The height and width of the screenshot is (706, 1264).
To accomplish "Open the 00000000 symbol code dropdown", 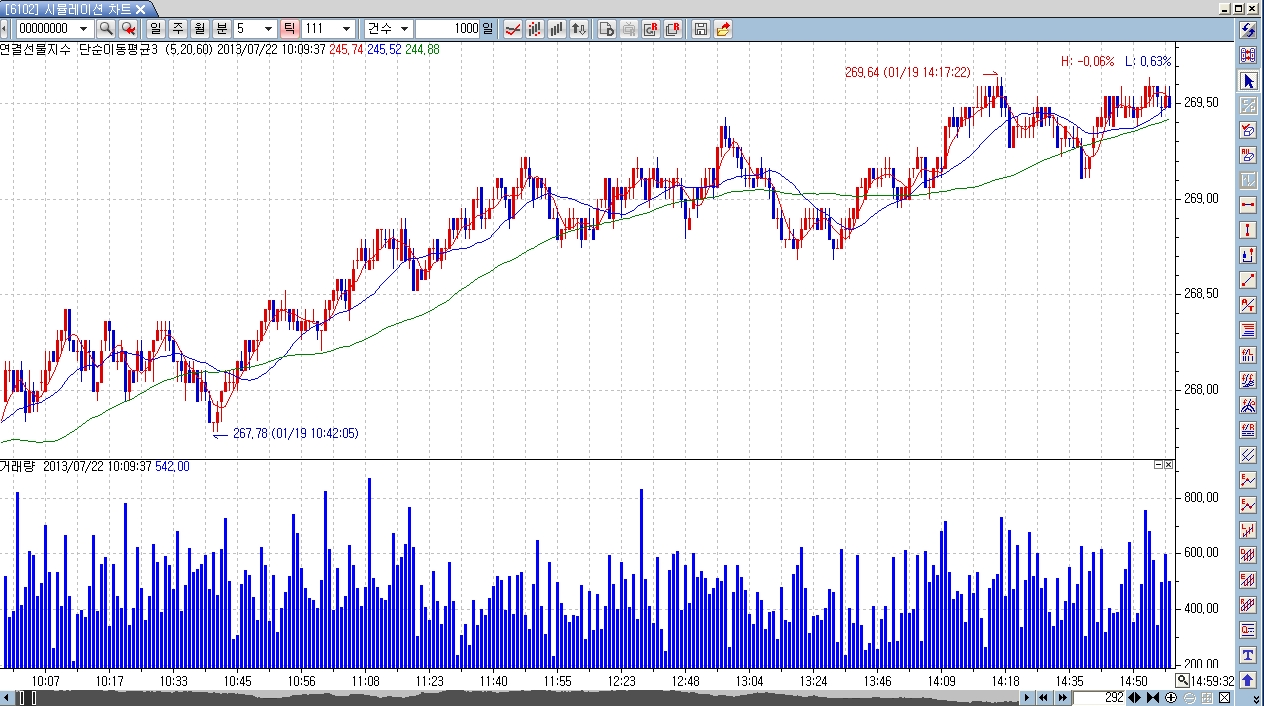I will [83, 29].
